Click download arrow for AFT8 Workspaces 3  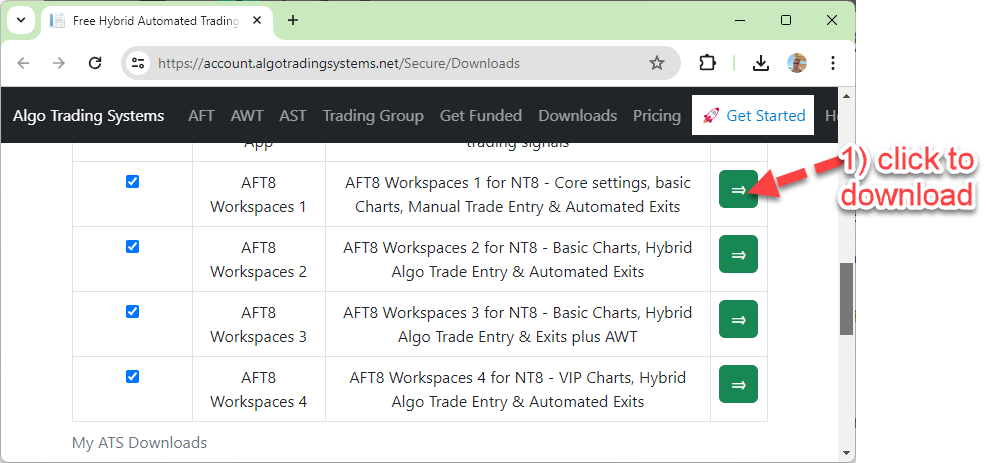point(738,319)
